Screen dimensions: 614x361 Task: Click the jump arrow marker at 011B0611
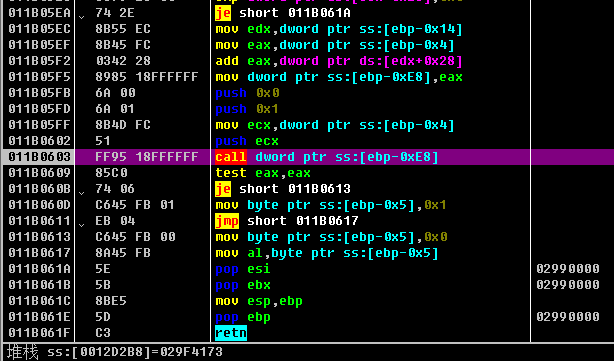tap(81, 224)
